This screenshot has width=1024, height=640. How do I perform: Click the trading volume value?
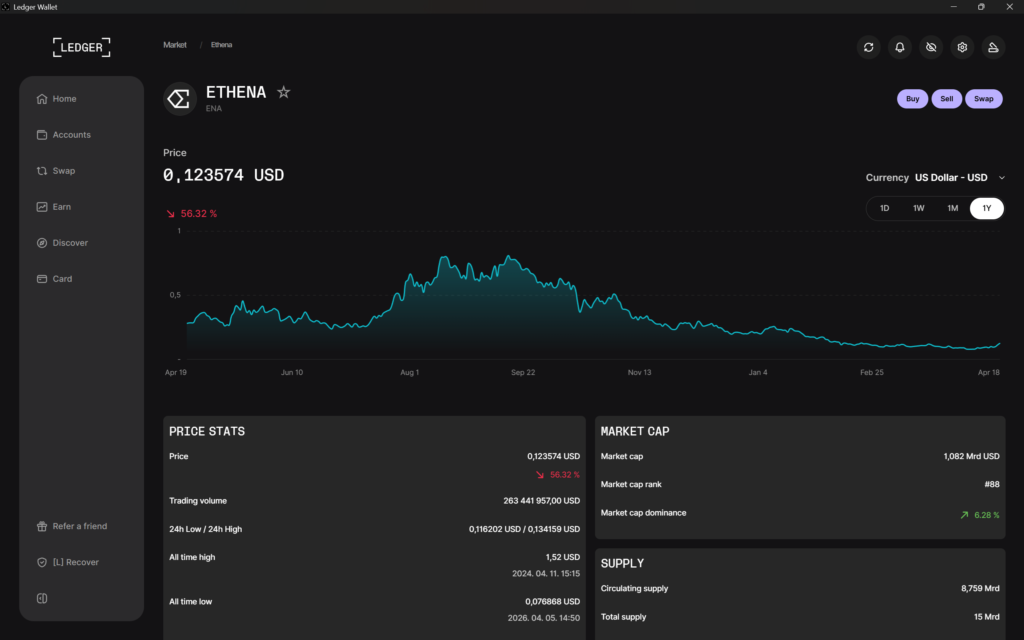(x=541, y=501)
